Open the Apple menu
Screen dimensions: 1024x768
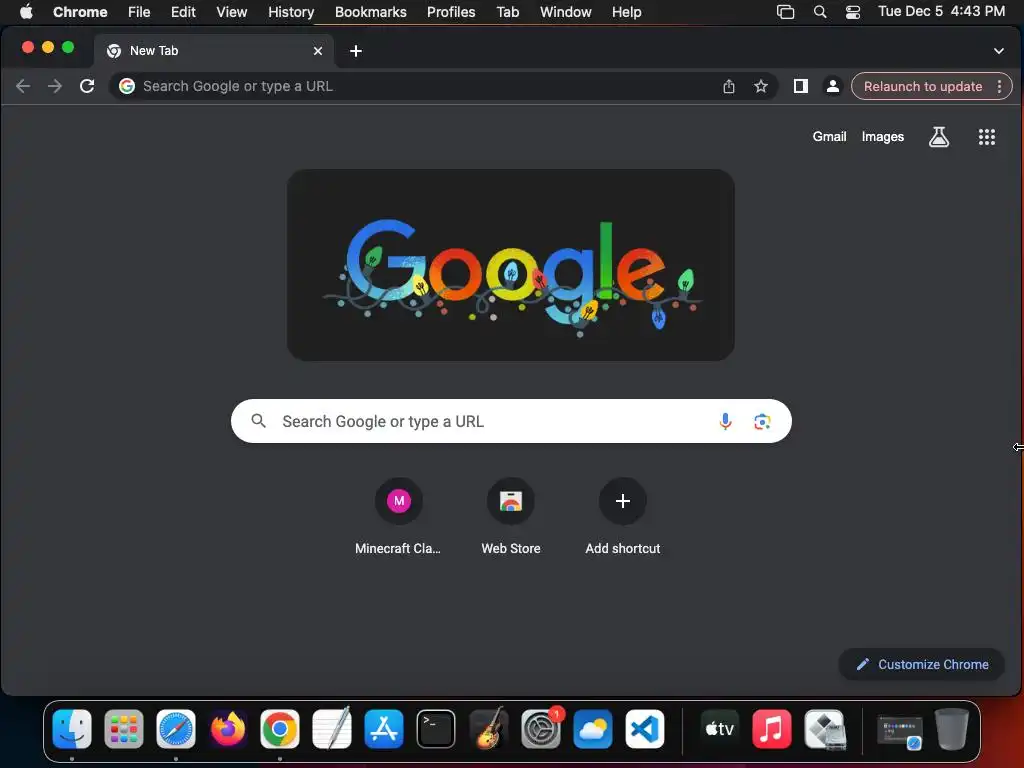coord(26,12)
